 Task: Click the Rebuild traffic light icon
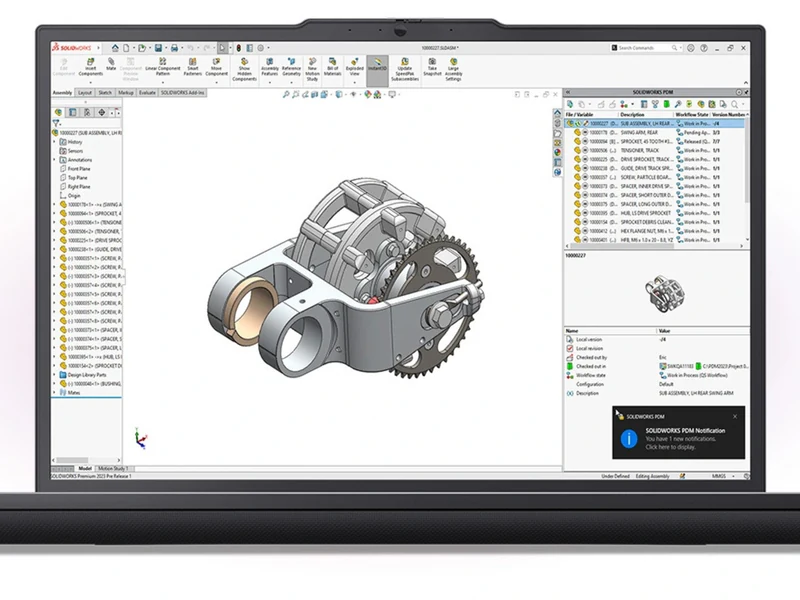pyautogui.click(x=238, y=48)
